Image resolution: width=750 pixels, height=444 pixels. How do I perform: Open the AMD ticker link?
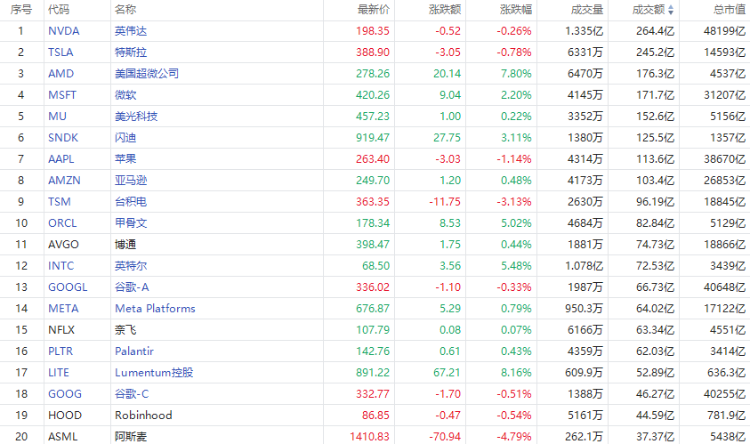pos(61,74)
